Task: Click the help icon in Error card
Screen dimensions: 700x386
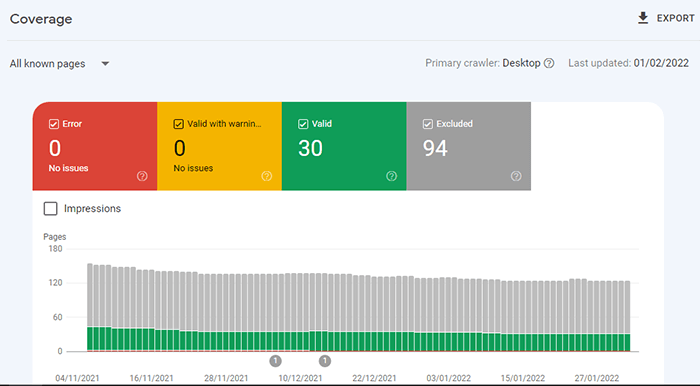Action: (x=142, y=176)
